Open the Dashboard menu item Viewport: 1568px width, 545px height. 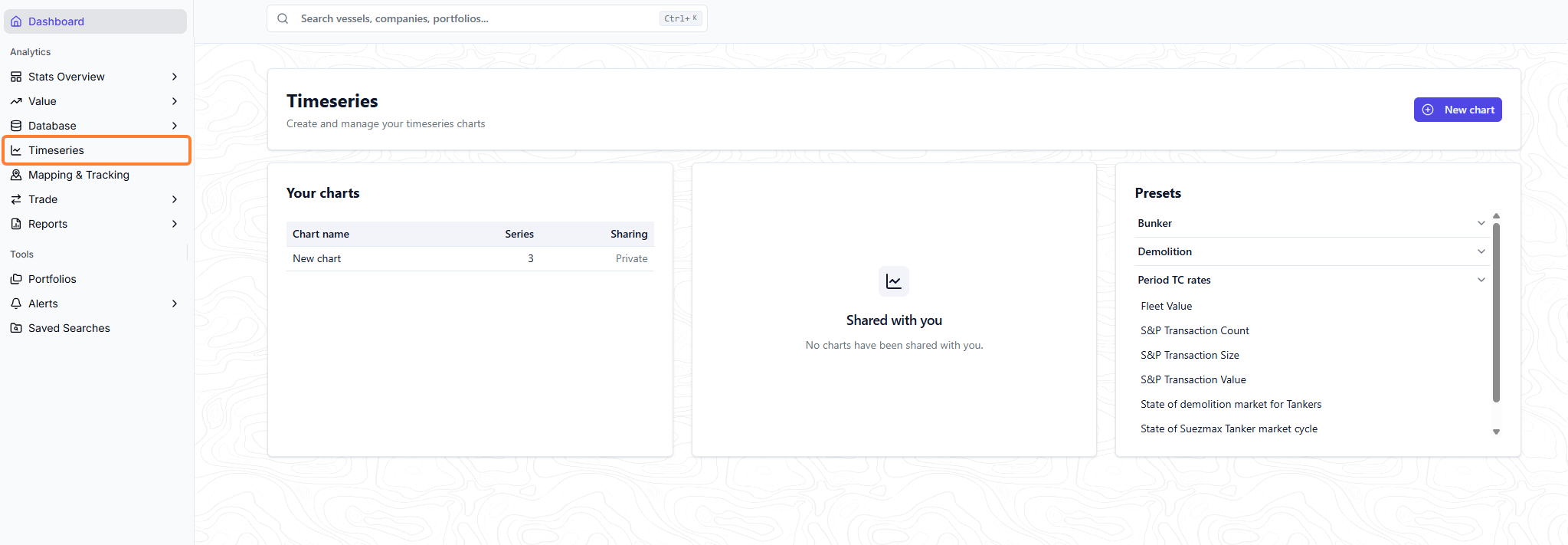point(96,21)
